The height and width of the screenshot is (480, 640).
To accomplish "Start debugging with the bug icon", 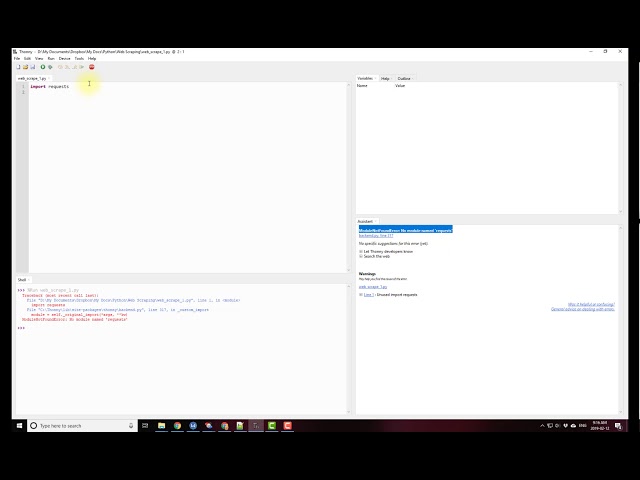I will pos(50,67).
